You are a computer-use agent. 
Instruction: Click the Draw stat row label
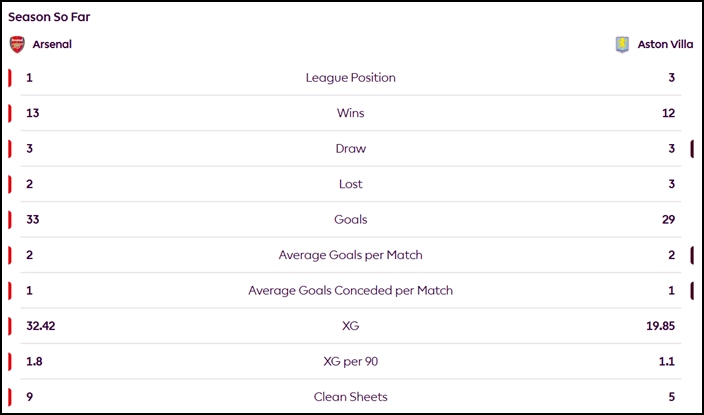point(350,149)
